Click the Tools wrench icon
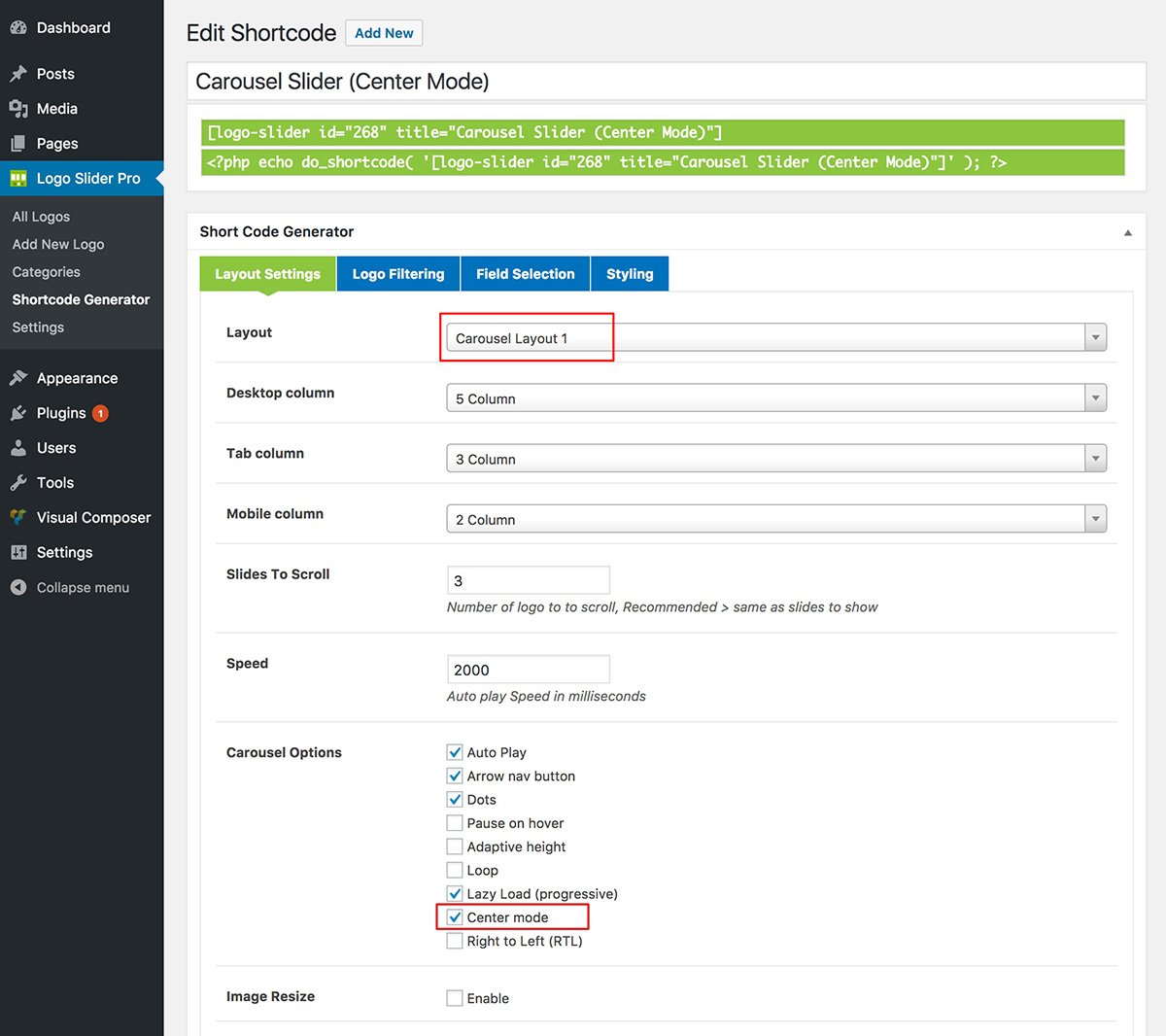This screenshot has width=1166, height=1036. [x=17, y=483]
